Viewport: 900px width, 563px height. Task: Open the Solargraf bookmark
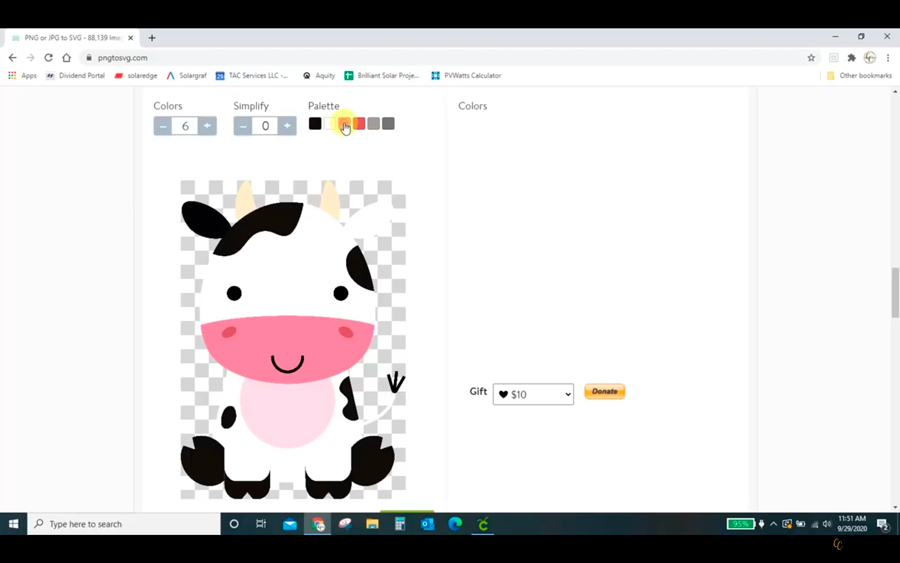tap(187, 75)
